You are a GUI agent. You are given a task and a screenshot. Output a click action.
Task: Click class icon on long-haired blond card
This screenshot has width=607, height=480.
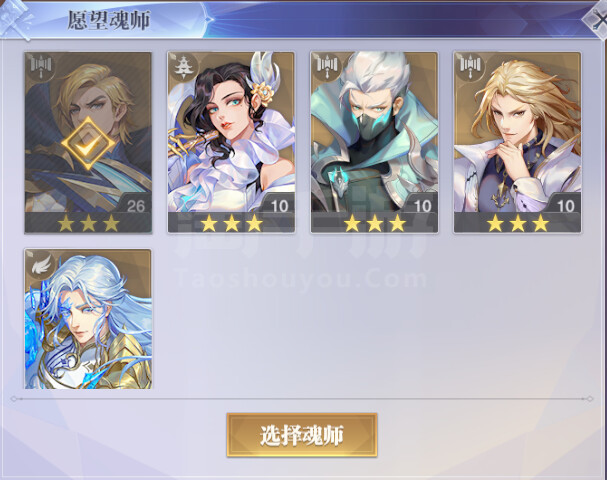click(x=470, y=66)
